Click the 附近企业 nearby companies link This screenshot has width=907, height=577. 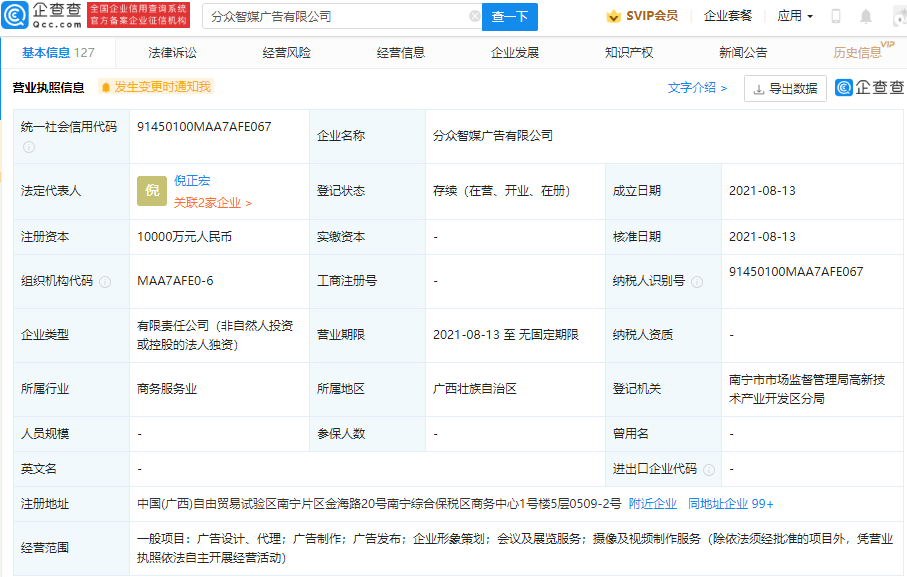point(652,503)
